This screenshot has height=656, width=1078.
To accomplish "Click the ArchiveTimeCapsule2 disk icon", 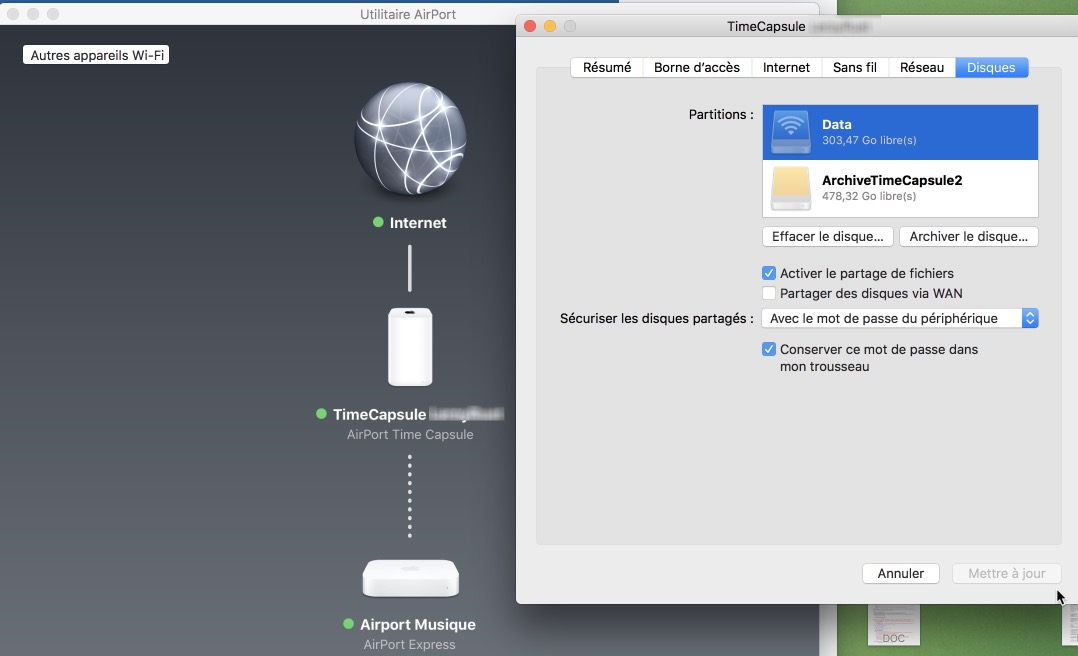I will click(791, 188).
